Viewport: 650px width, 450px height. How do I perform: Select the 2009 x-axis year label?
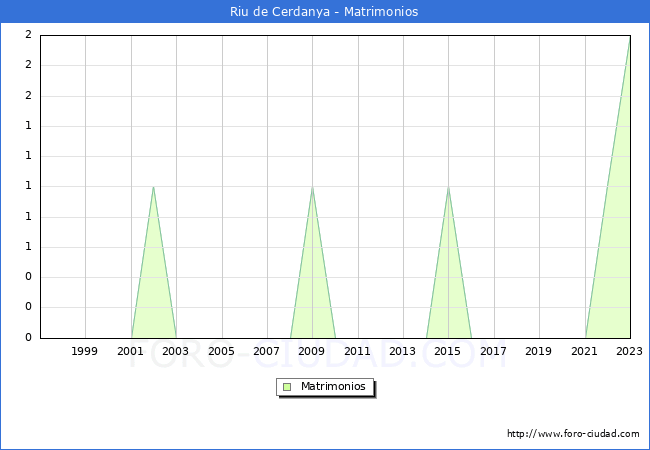click(x=312, y=351)
